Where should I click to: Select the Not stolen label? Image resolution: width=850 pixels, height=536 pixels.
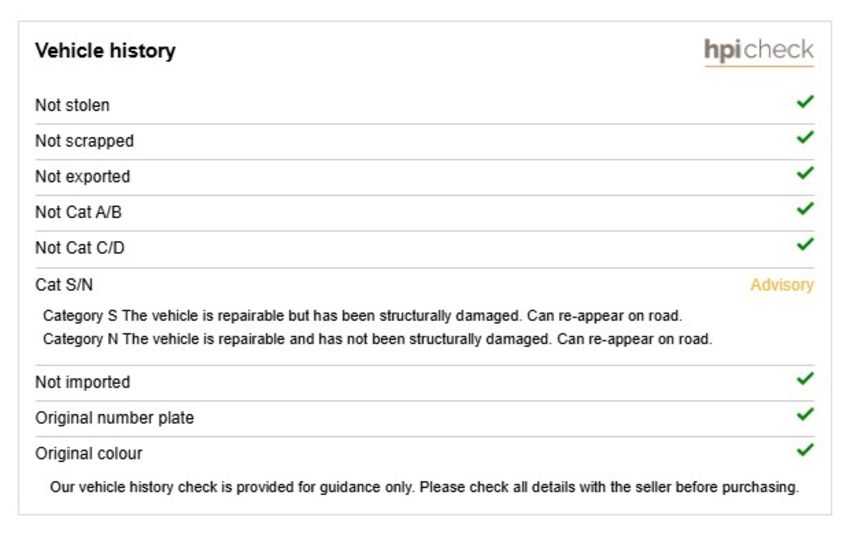point(72,105)
